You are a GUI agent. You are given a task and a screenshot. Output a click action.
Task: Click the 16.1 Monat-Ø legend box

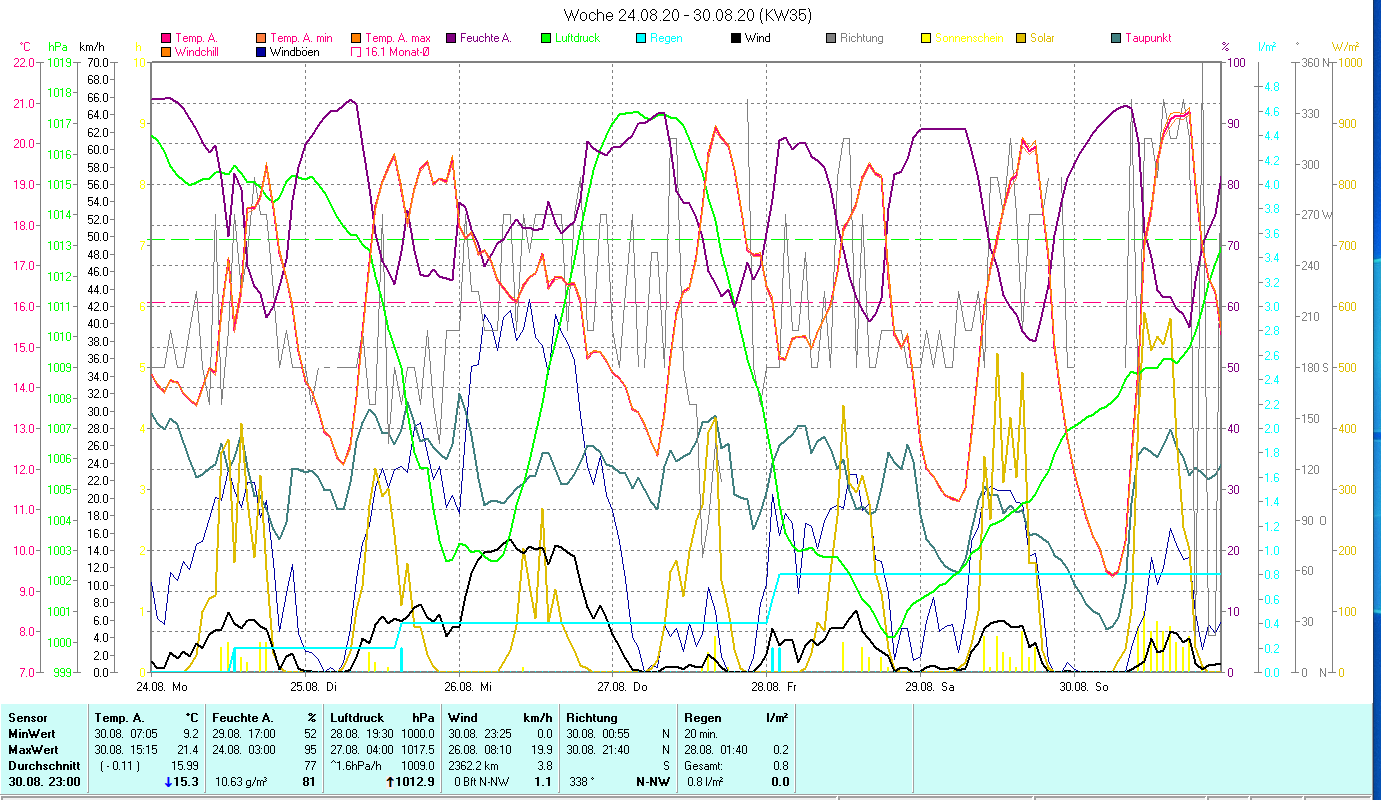click(x=356, y=51)
